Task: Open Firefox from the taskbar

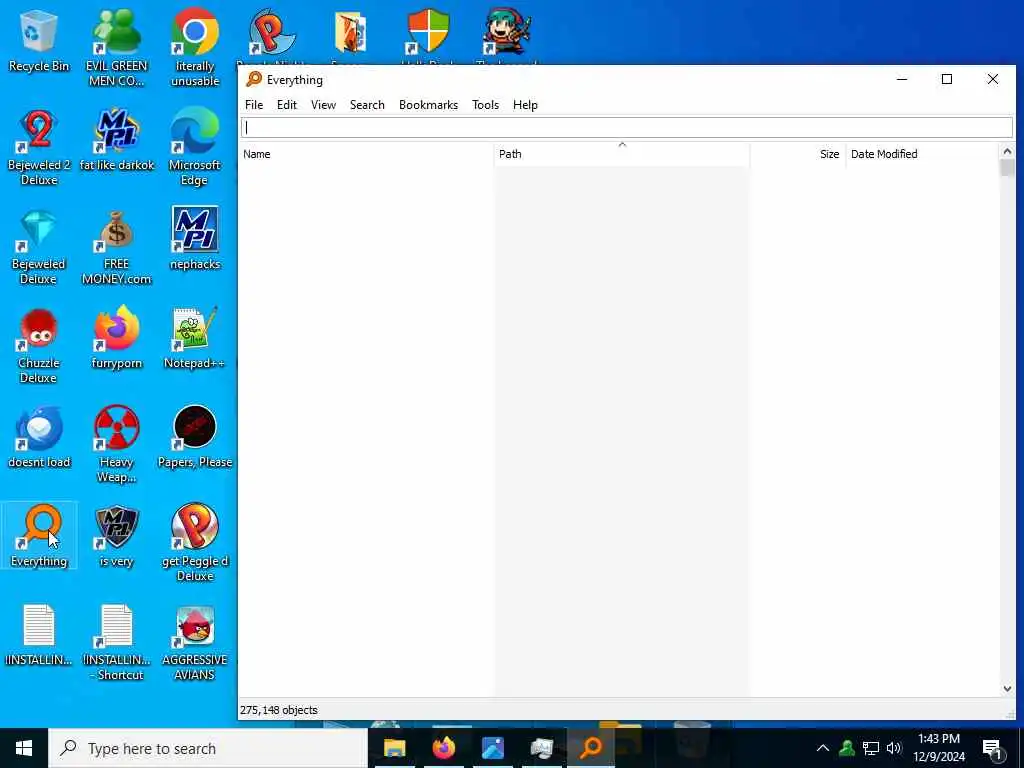Action: tap(443, 748)
